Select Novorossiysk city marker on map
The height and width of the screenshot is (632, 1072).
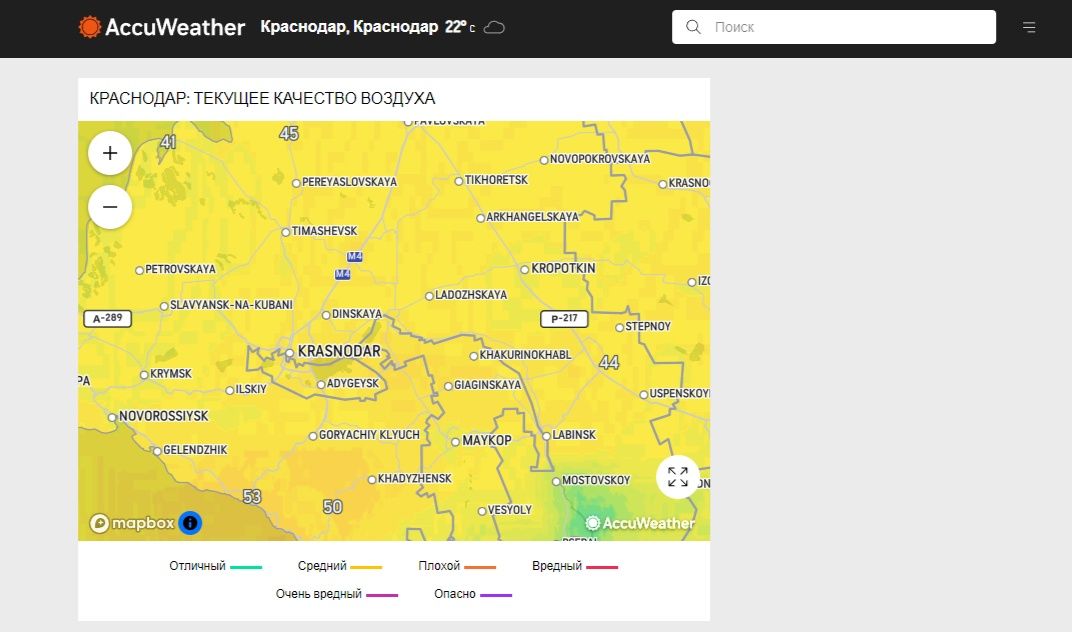(x=112, y=416)
